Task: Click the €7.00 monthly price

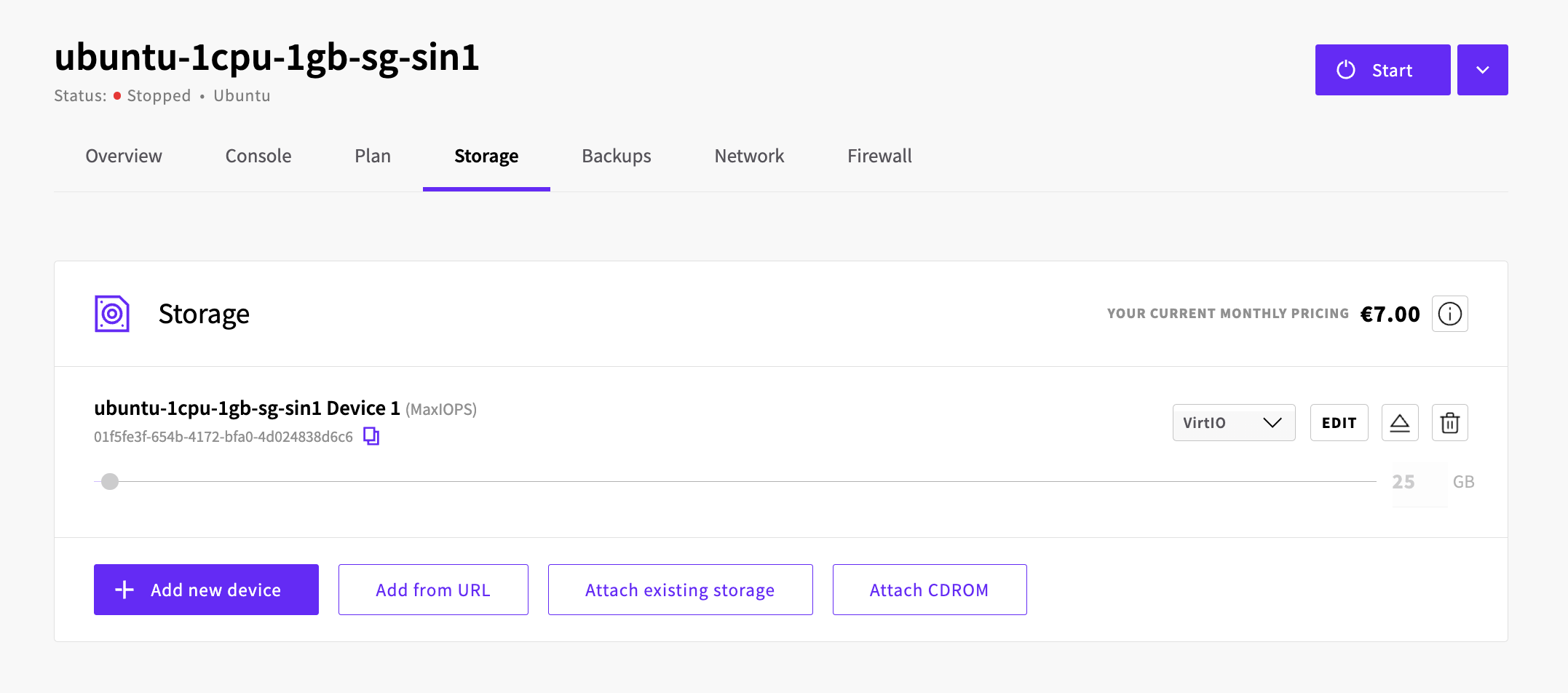Action: click(x=1390, y=314)
